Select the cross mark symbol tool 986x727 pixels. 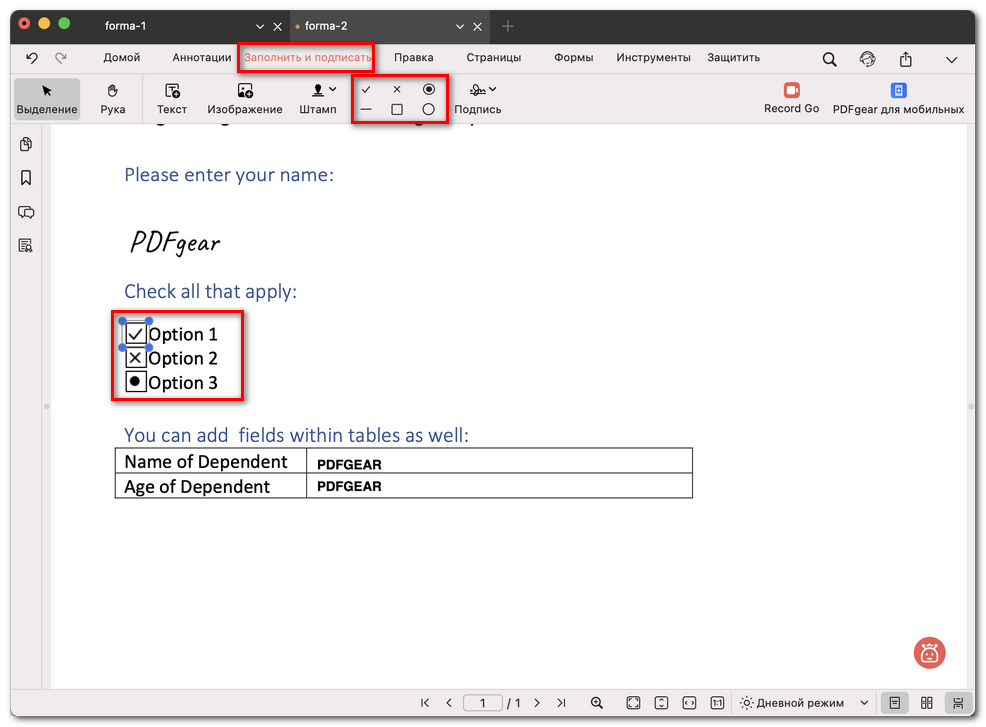[397, 89]
